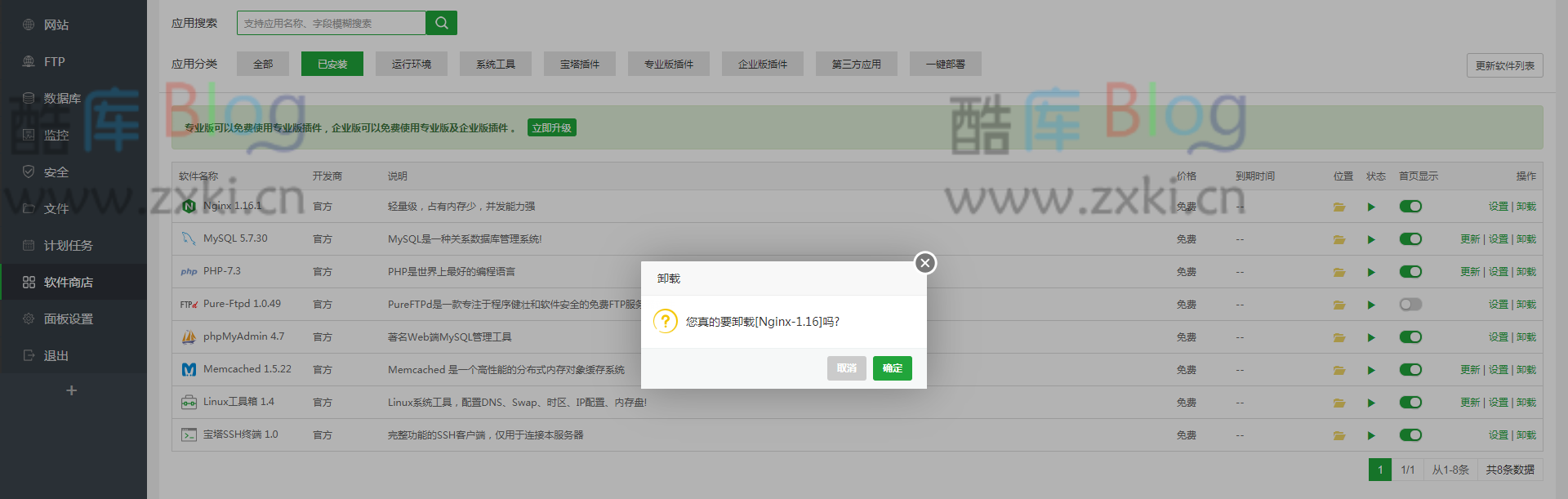The height and width of the screenshot is (499, 1568).
Task: Click the Memcached M icon in the list
Action: 189,370
